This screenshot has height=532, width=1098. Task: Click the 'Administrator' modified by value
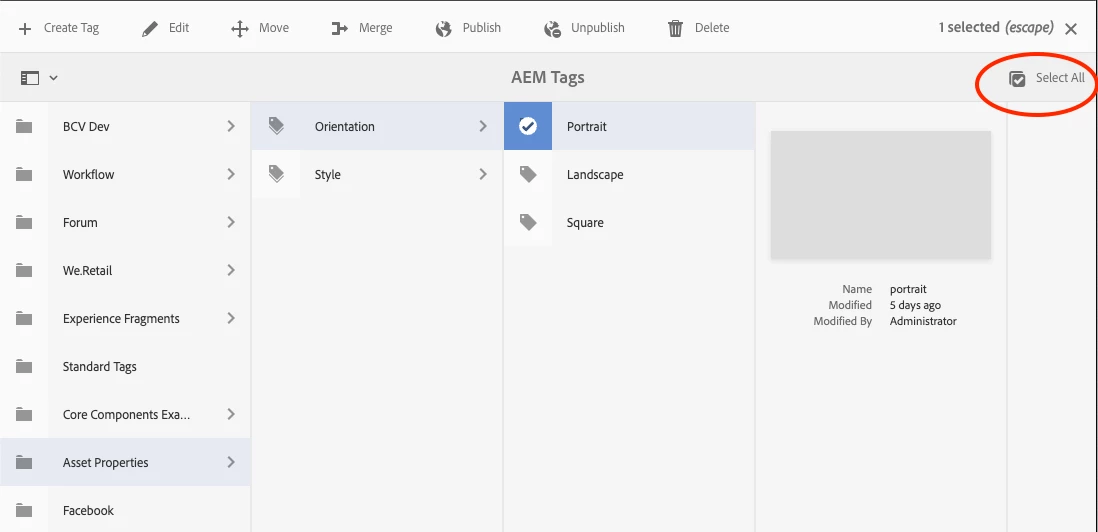tap(923, 321)
